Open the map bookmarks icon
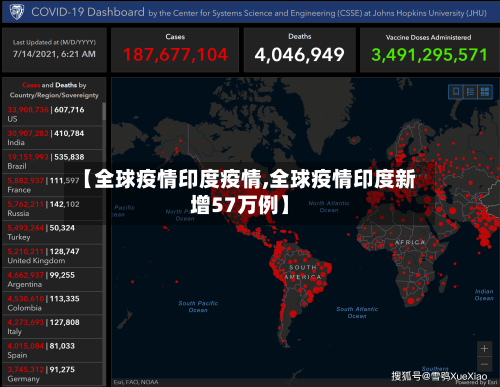Image resolution: width=500 pixels, height=387 pixels. 456,92
